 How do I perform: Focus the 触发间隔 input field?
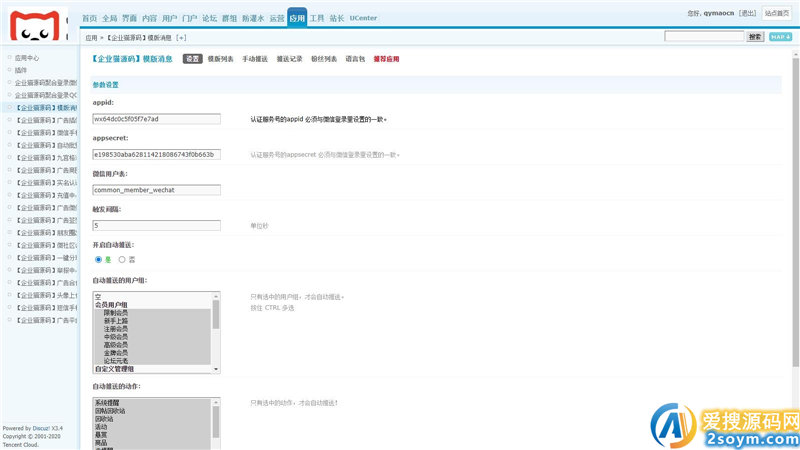click(x=157, y=226)
